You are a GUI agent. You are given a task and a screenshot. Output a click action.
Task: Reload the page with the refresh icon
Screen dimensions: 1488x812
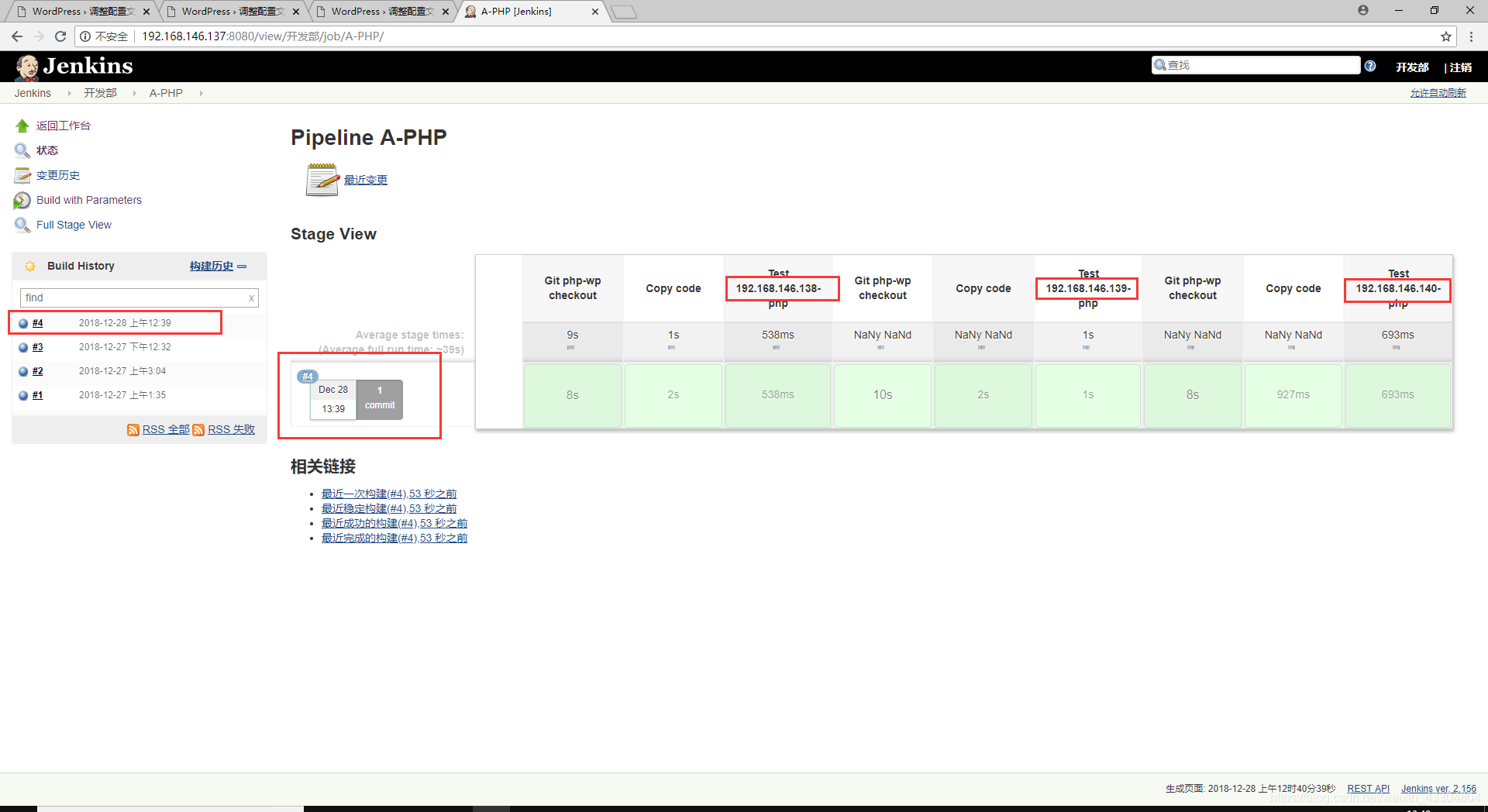tap(60, 36)
